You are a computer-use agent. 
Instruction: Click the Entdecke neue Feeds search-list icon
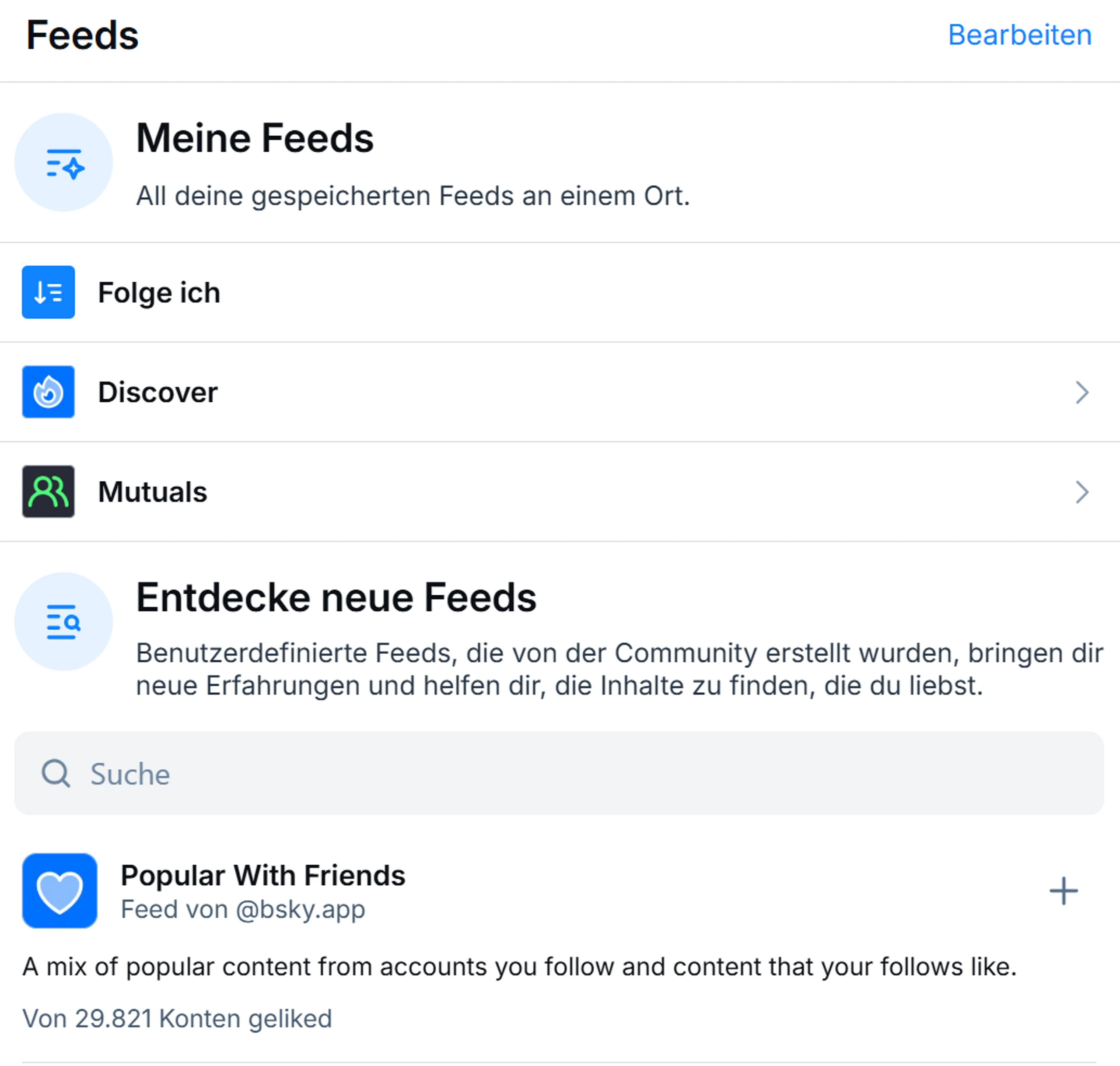point(63,622)
